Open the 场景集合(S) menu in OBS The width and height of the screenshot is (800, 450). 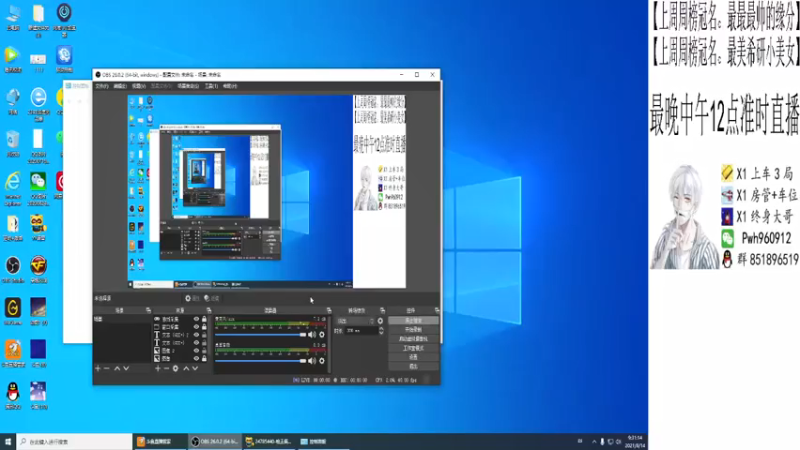point(188,86)
